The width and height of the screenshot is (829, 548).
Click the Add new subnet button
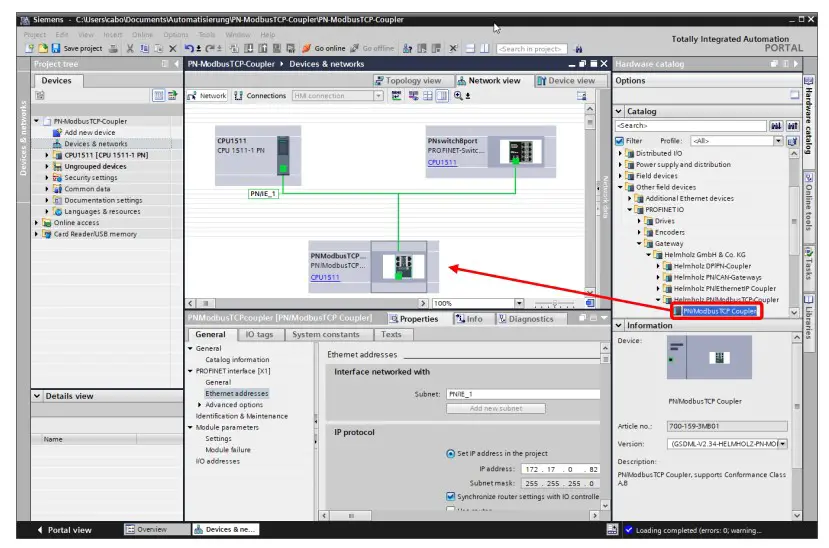click(x=496, y=408)
